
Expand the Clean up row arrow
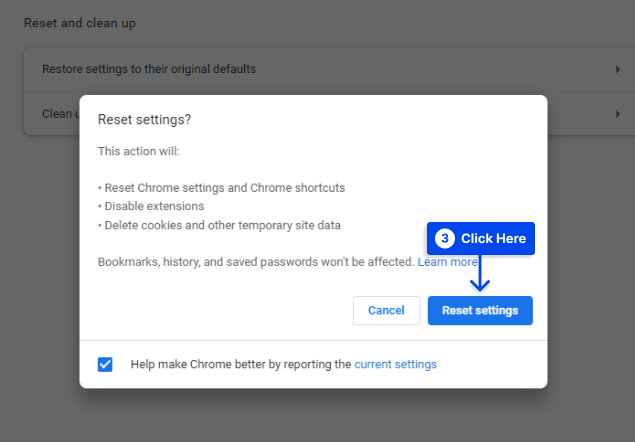[x=618, y=114]
